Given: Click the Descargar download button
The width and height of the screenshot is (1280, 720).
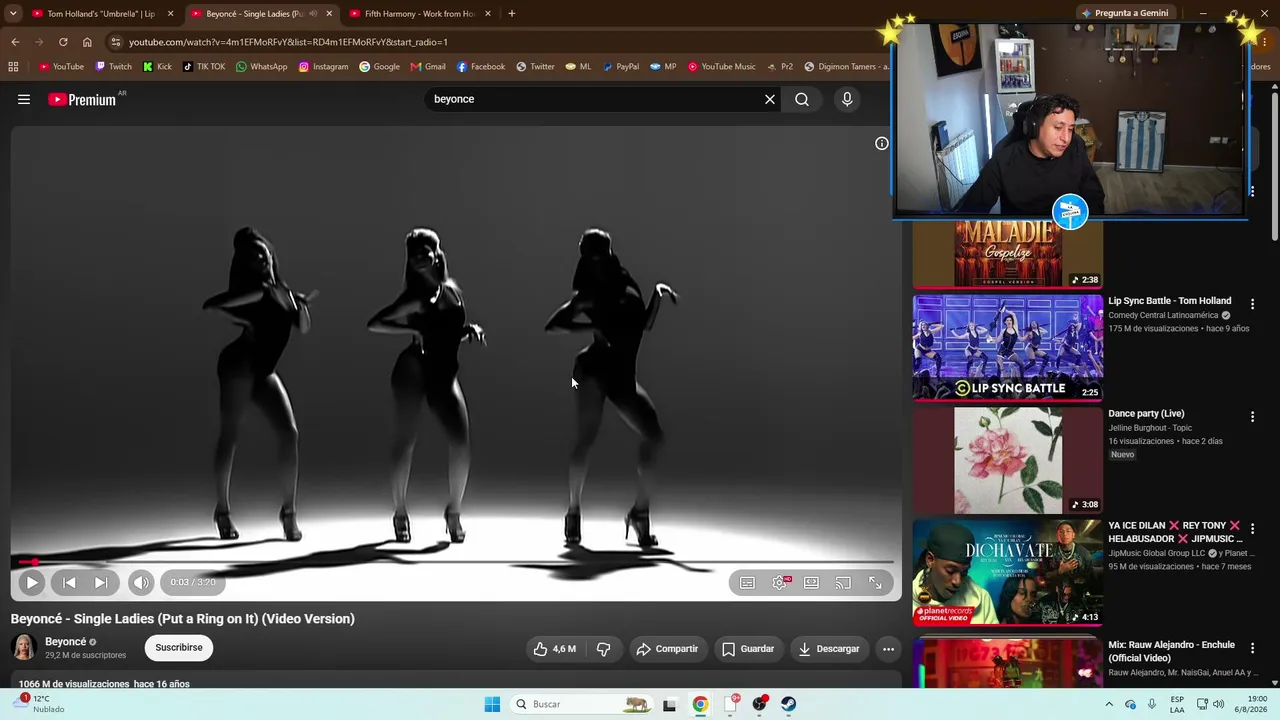Looking at the screenshot, I should click(x=829, y=649).
